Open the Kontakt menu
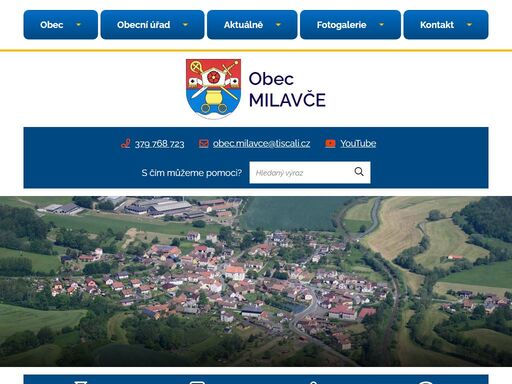Viewport: 512px width, 384px height. coord(446,25)
